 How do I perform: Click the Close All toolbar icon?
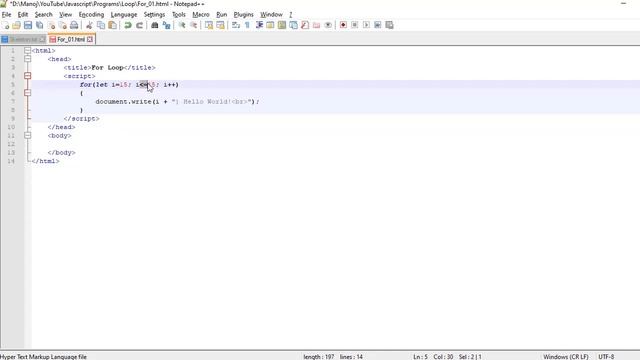pyautogui.click(x=62, y=25)
